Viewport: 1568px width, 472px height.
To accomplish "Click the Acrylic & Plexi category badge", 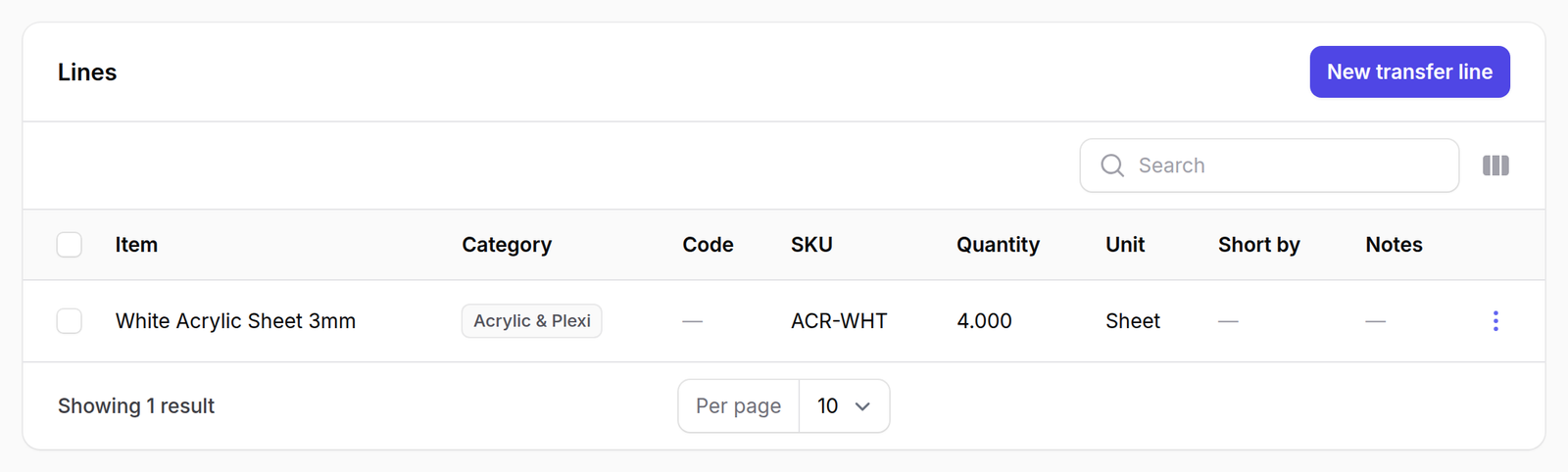I will coord(532,321).
